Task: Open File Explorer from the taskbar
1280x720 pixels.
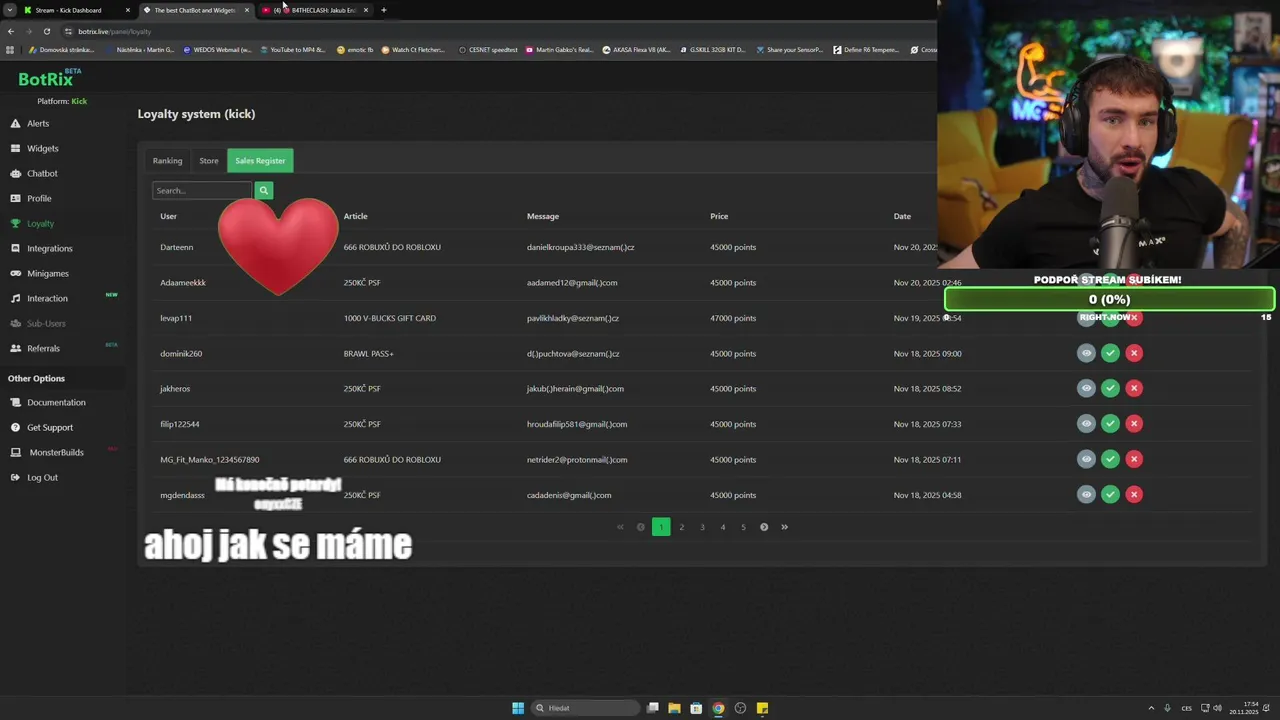Action: click(674, 708)
